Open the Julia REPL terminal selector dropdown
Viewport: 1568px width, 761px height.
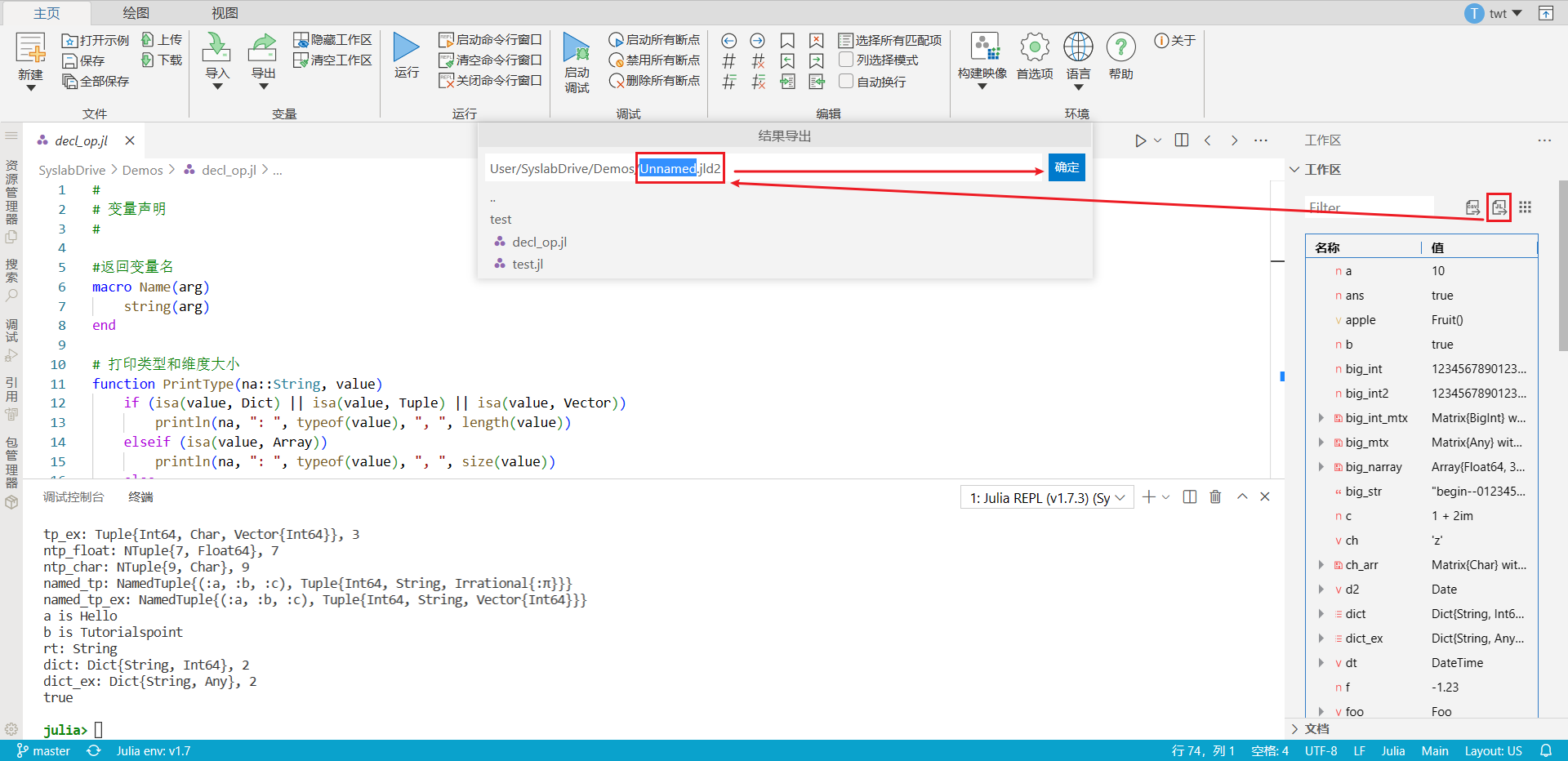1047,497
